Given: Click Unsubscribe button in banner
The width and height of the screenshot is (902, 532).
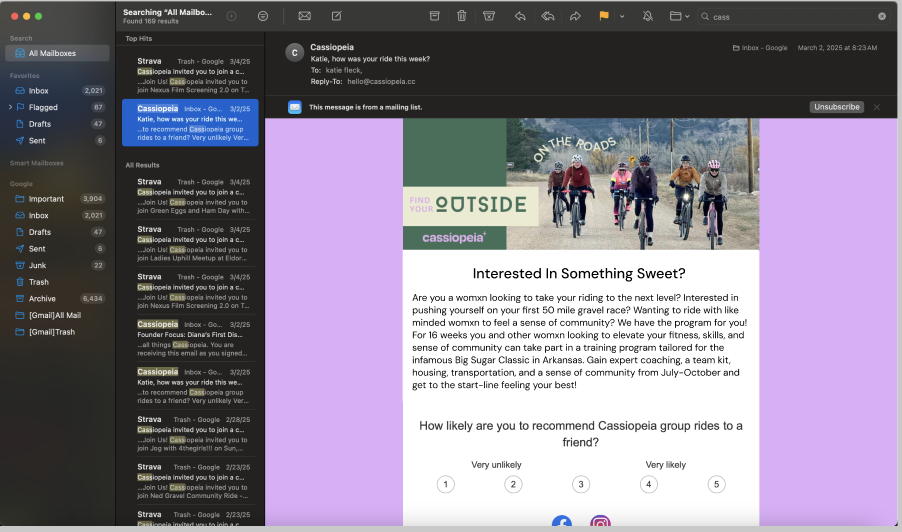Looking at the screenshot, I should pos(836,107).
